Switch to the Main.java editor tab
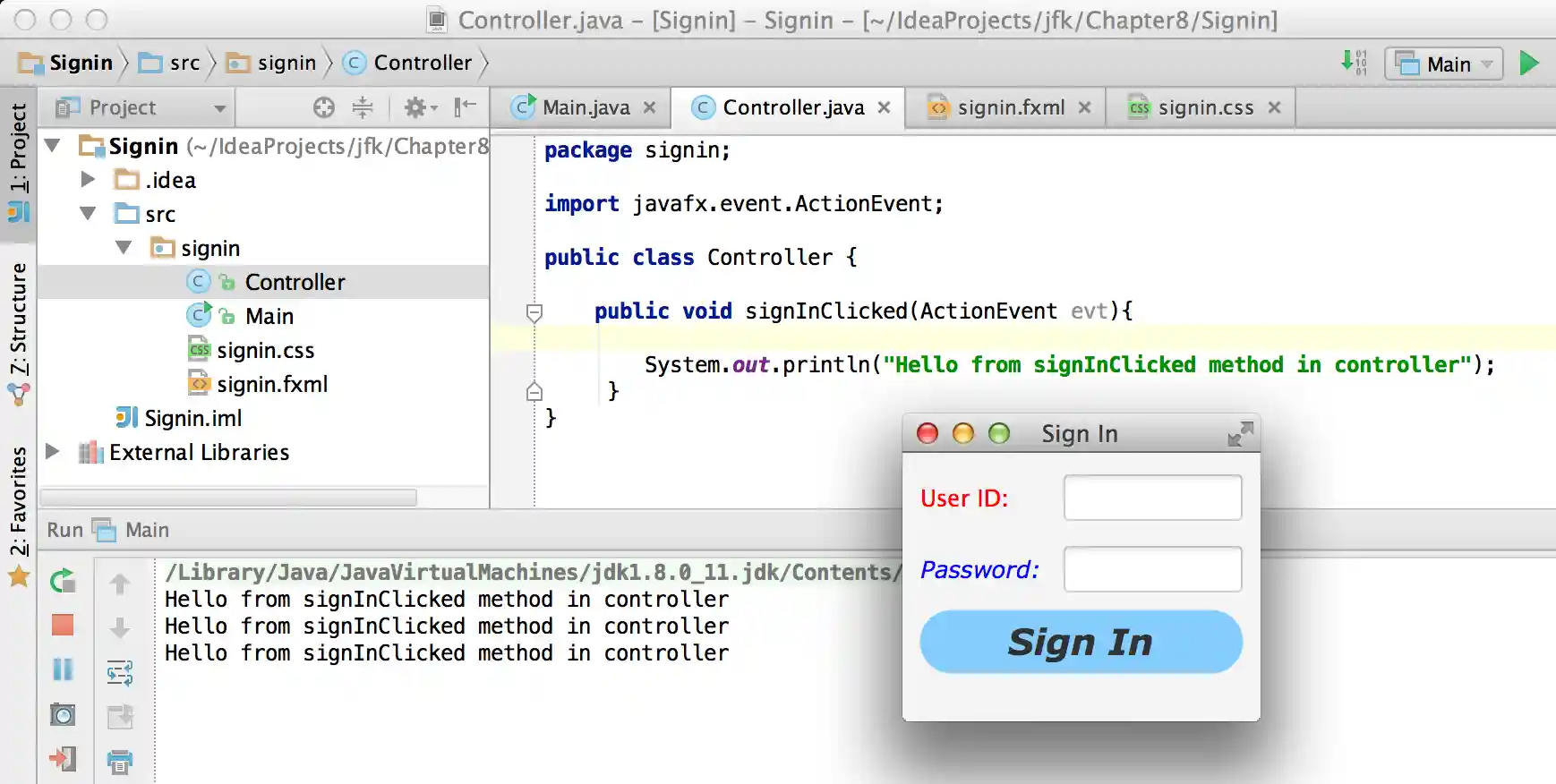The height and width of the screenshot is (784, 1556). [x=586, y=108]
